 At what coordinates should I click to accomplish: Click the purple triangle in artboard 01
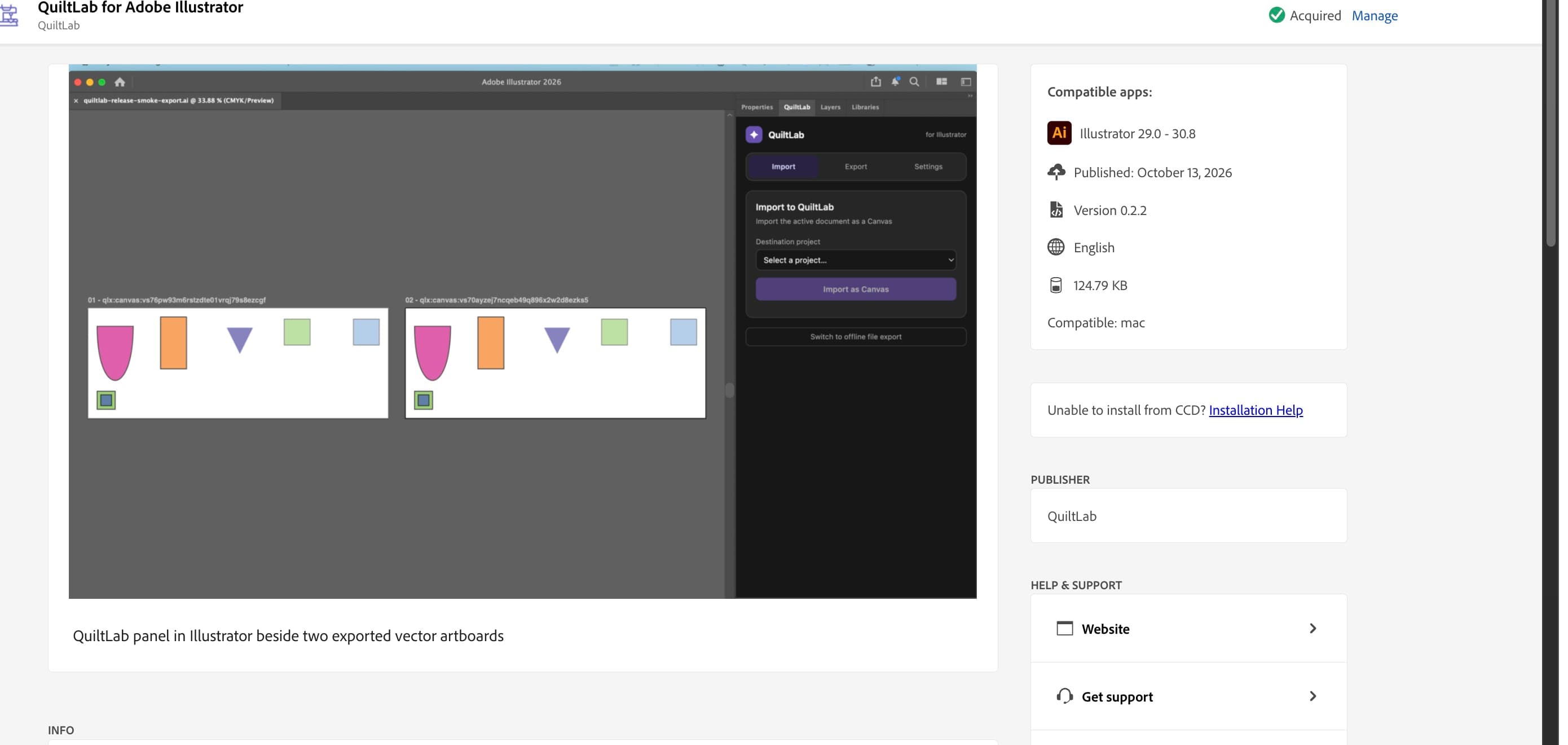[x=240, y=339]
